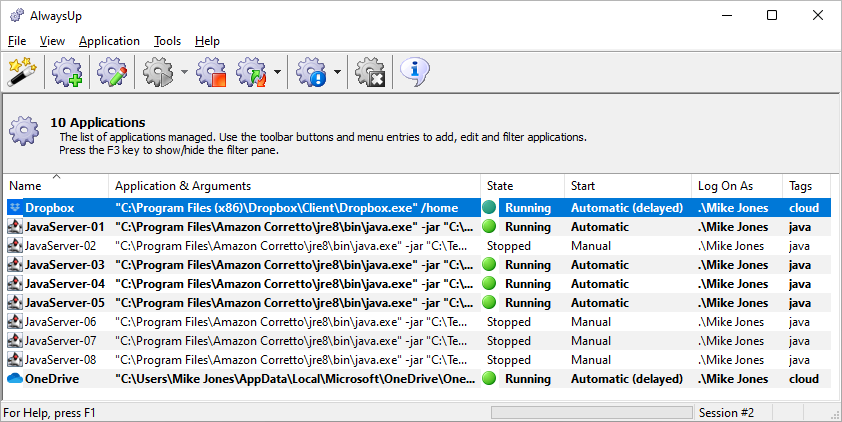Click the status bar progress bar

[592, 412]
